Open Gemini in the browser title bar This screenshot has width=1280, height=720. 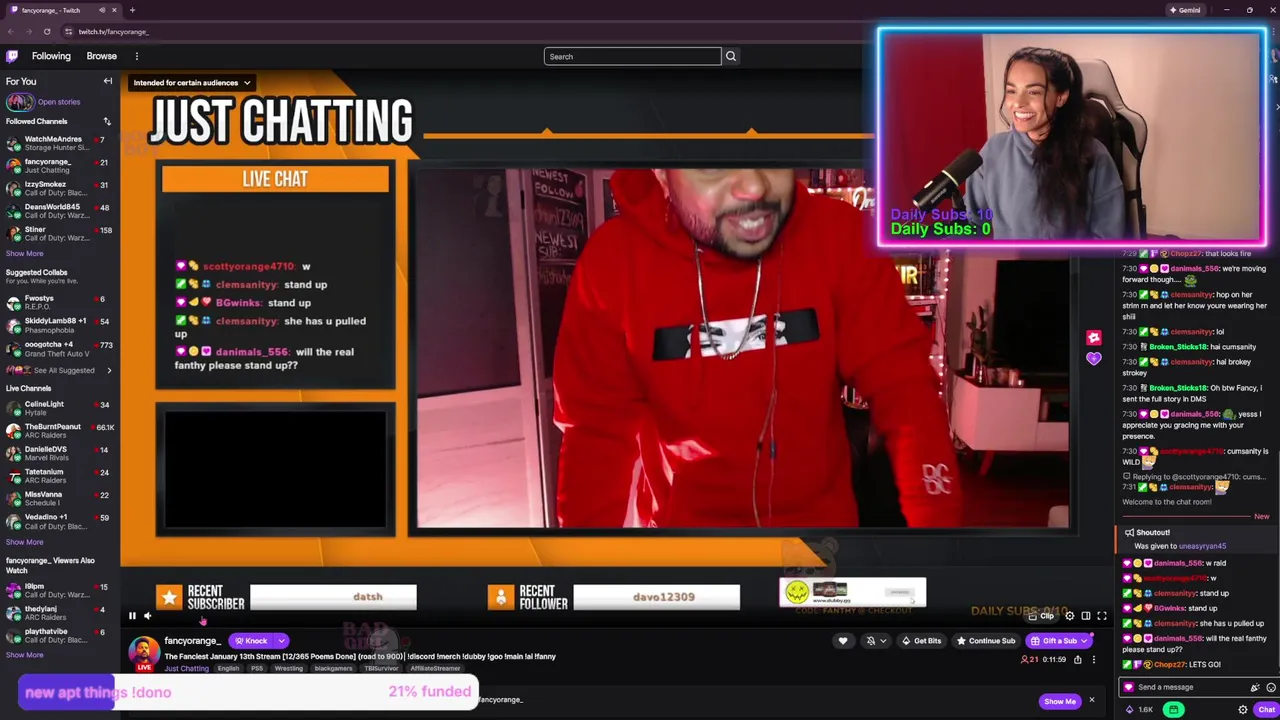[x=1184, y=10]
